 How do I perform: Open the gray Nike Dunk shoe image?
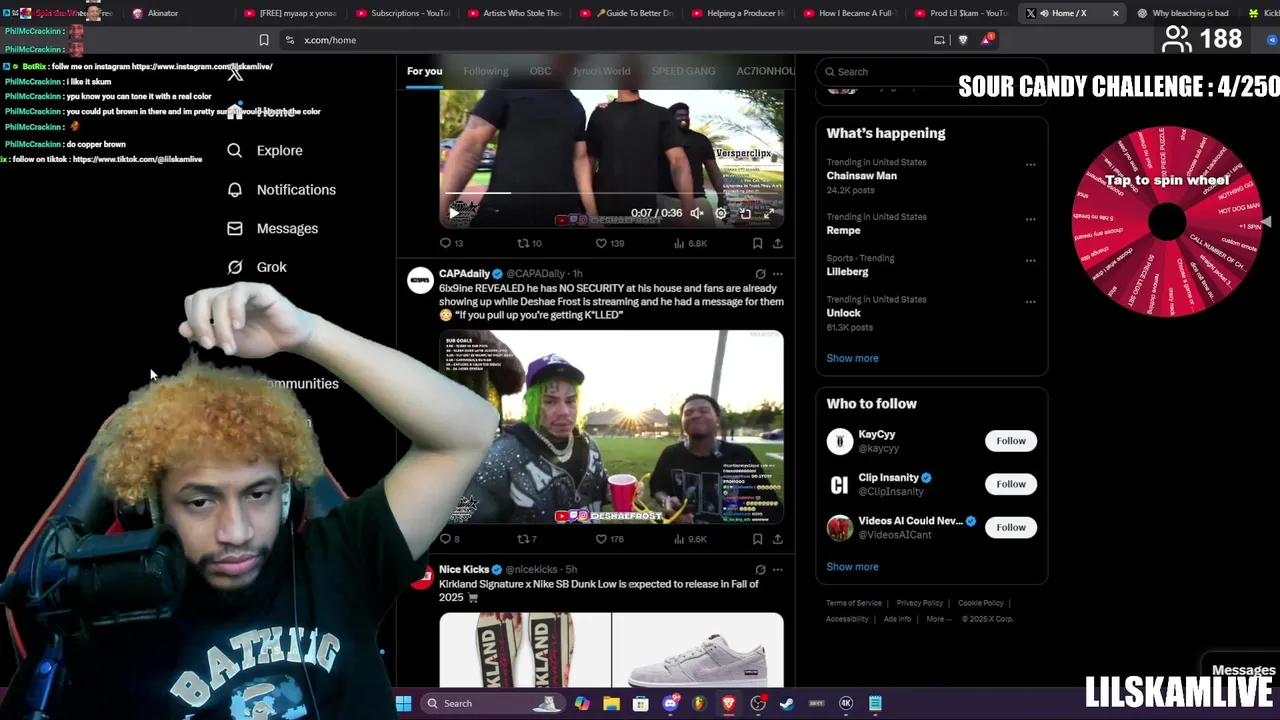698,651
